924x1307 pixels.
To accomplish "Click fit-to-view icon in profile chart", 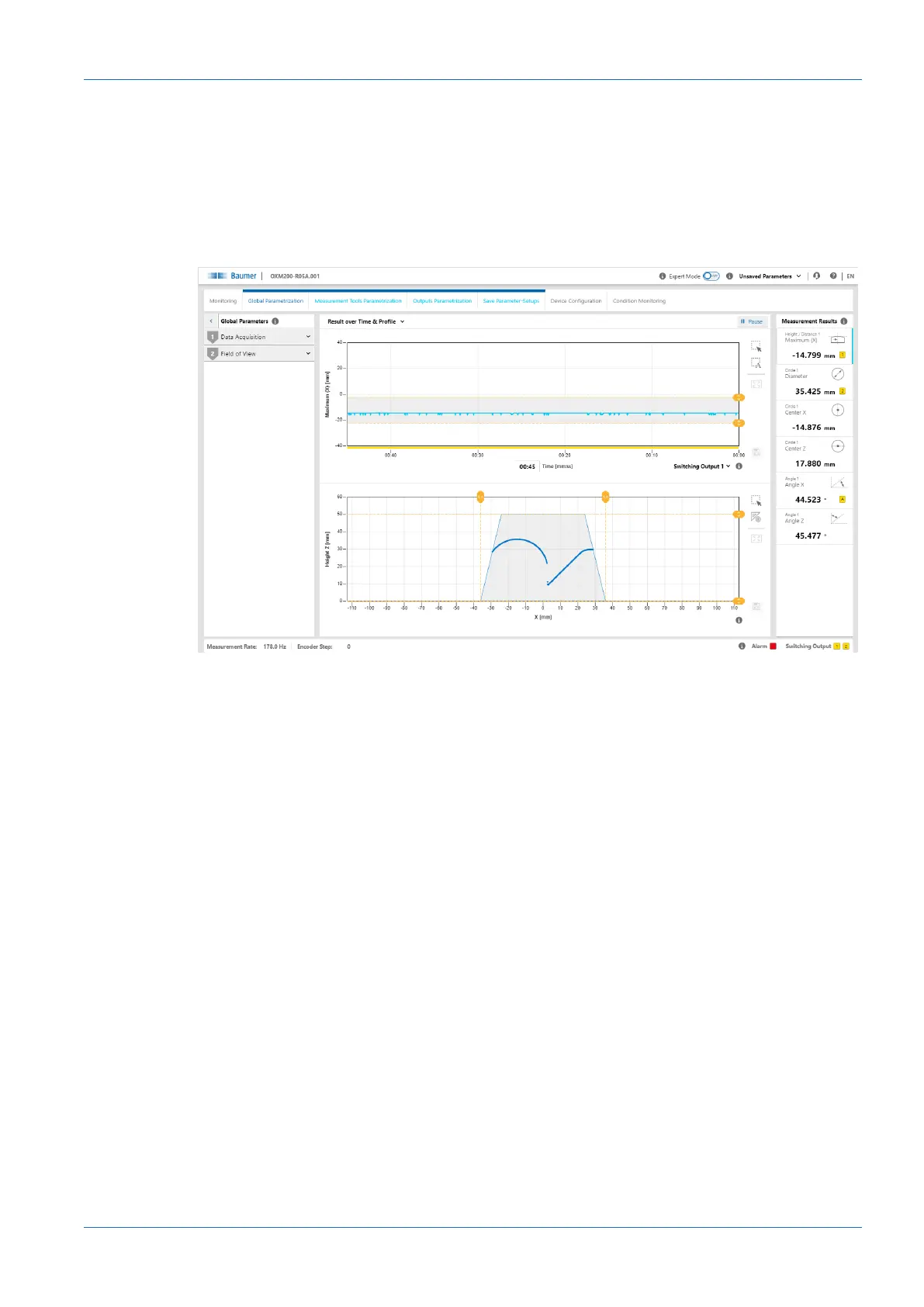I will coord(756,539).
